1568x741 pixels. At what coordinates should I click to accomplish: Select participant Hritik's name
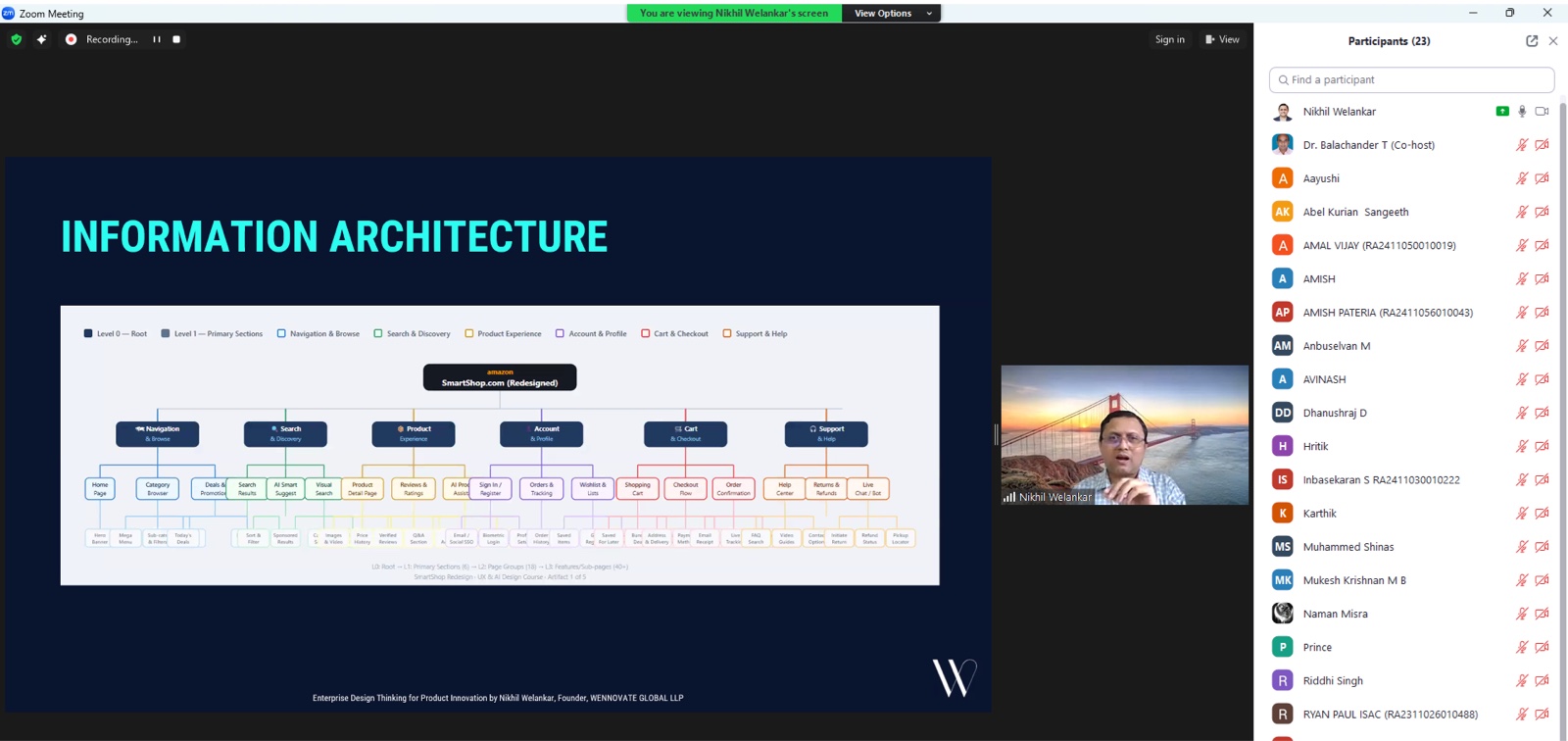(1315, 446)
